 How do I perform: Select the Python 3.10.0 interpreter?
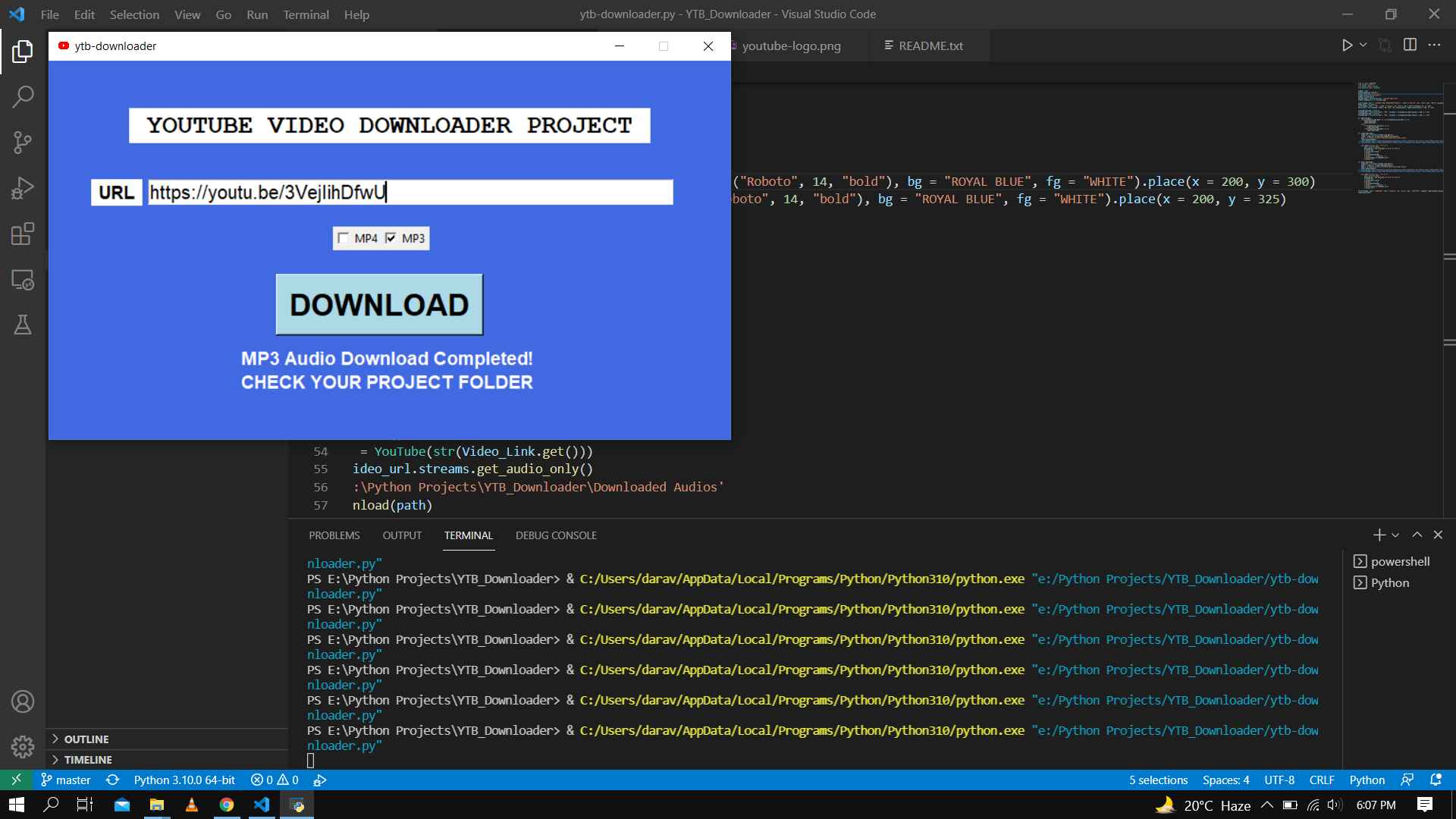pyautogui.click(x=183, y=780)
